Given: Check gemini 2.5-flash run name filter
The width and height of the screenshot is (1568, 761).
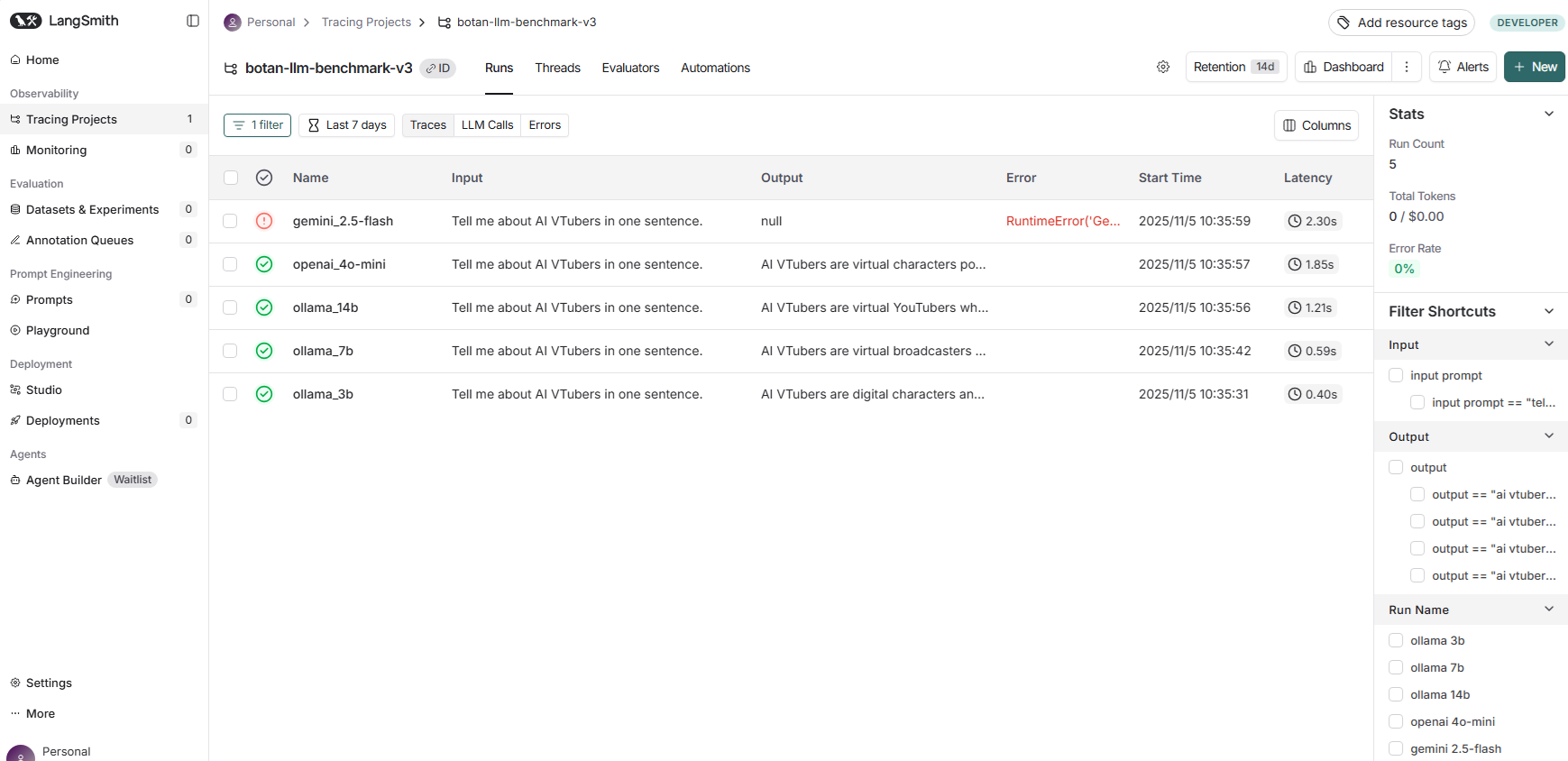Looking at the screenshot, I should click(x=1396, y=748).
